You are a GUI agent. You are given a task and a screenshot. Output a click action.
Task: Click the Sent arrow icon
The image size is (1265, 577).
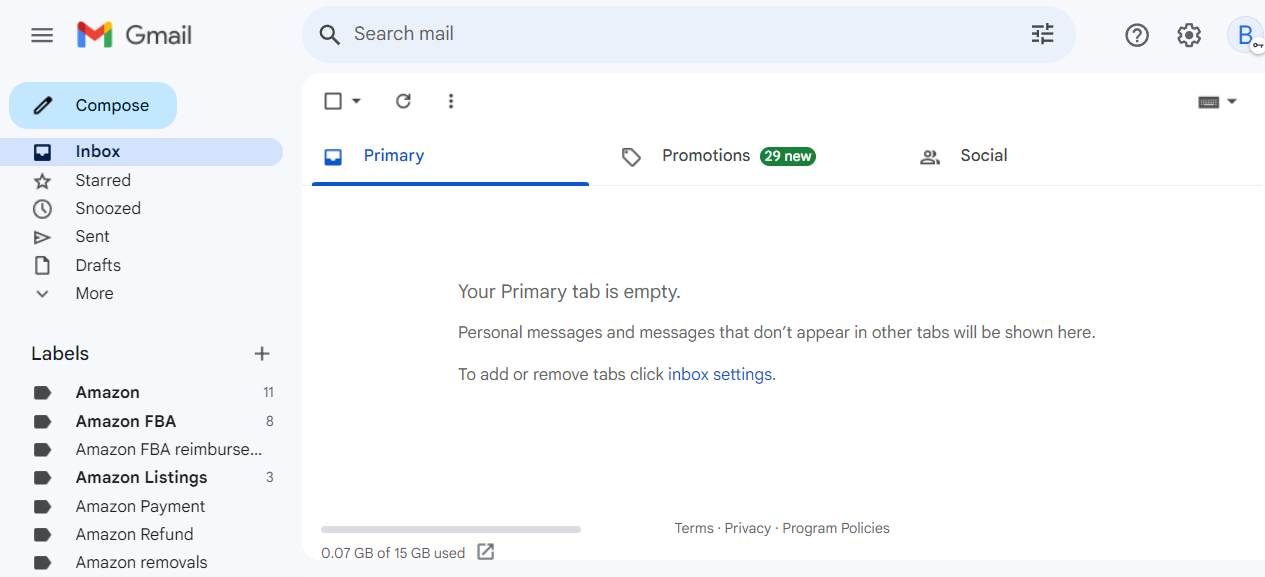(x=42, y=237)
